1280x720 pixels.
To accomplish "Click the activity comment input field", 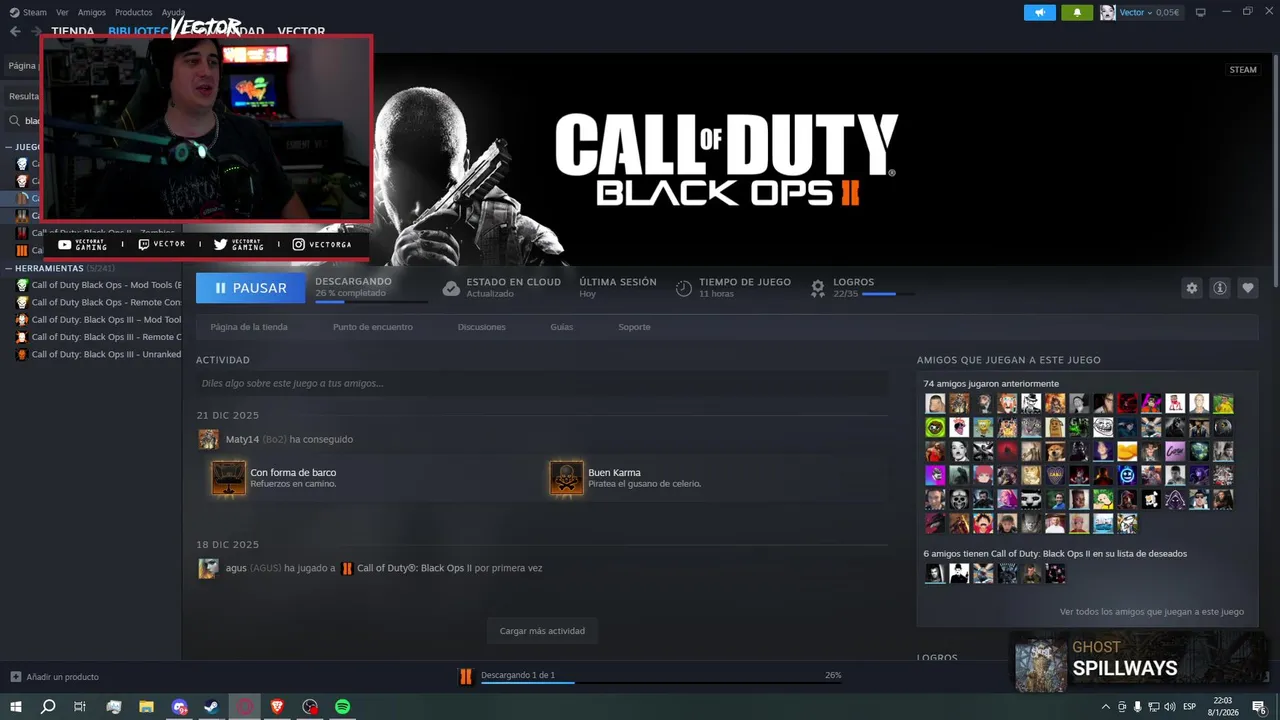I will (541, 383).
